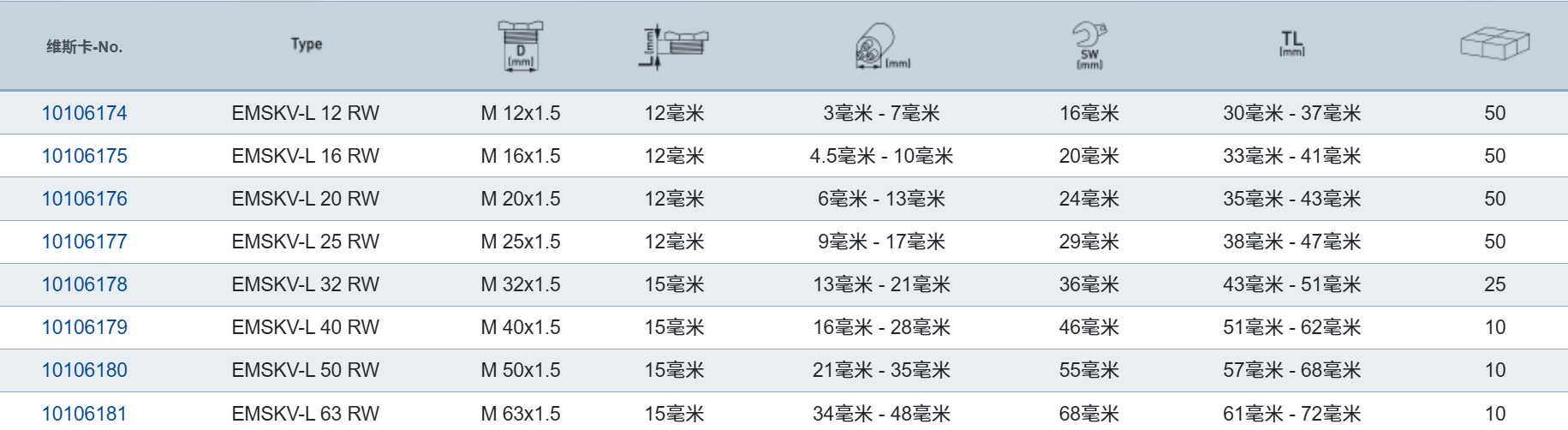The height and width of the screenshot is (430, 1568).
Task: Click the M 25x1.5 thread size cell
Action: [521, 242]
